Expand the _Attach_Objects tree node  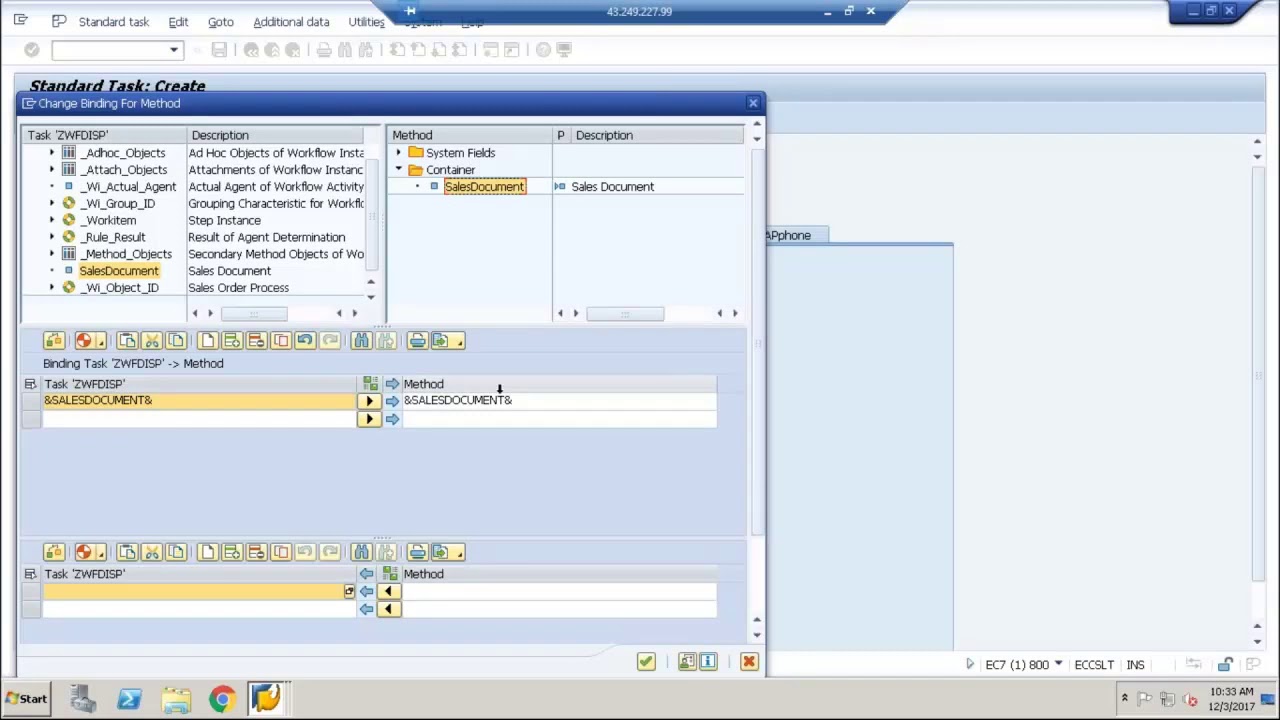pyautogui.click(x=52, y=170)
